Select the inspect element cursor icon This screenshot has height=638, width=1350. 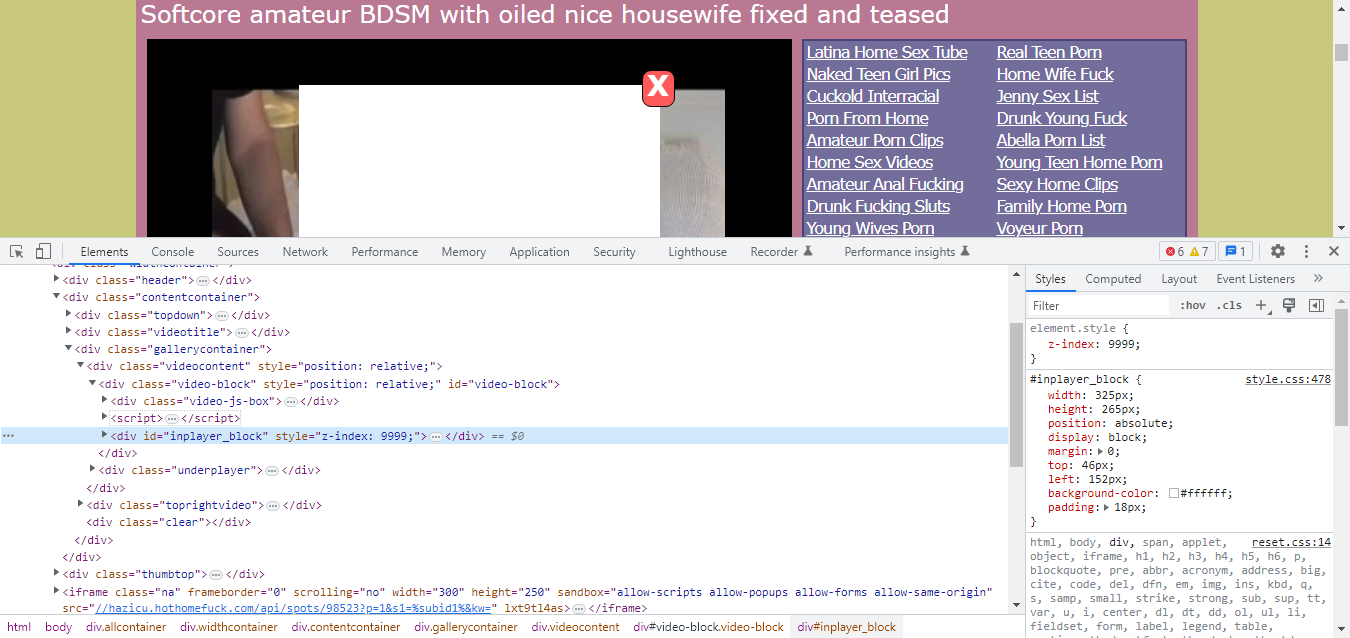[15, 251]
